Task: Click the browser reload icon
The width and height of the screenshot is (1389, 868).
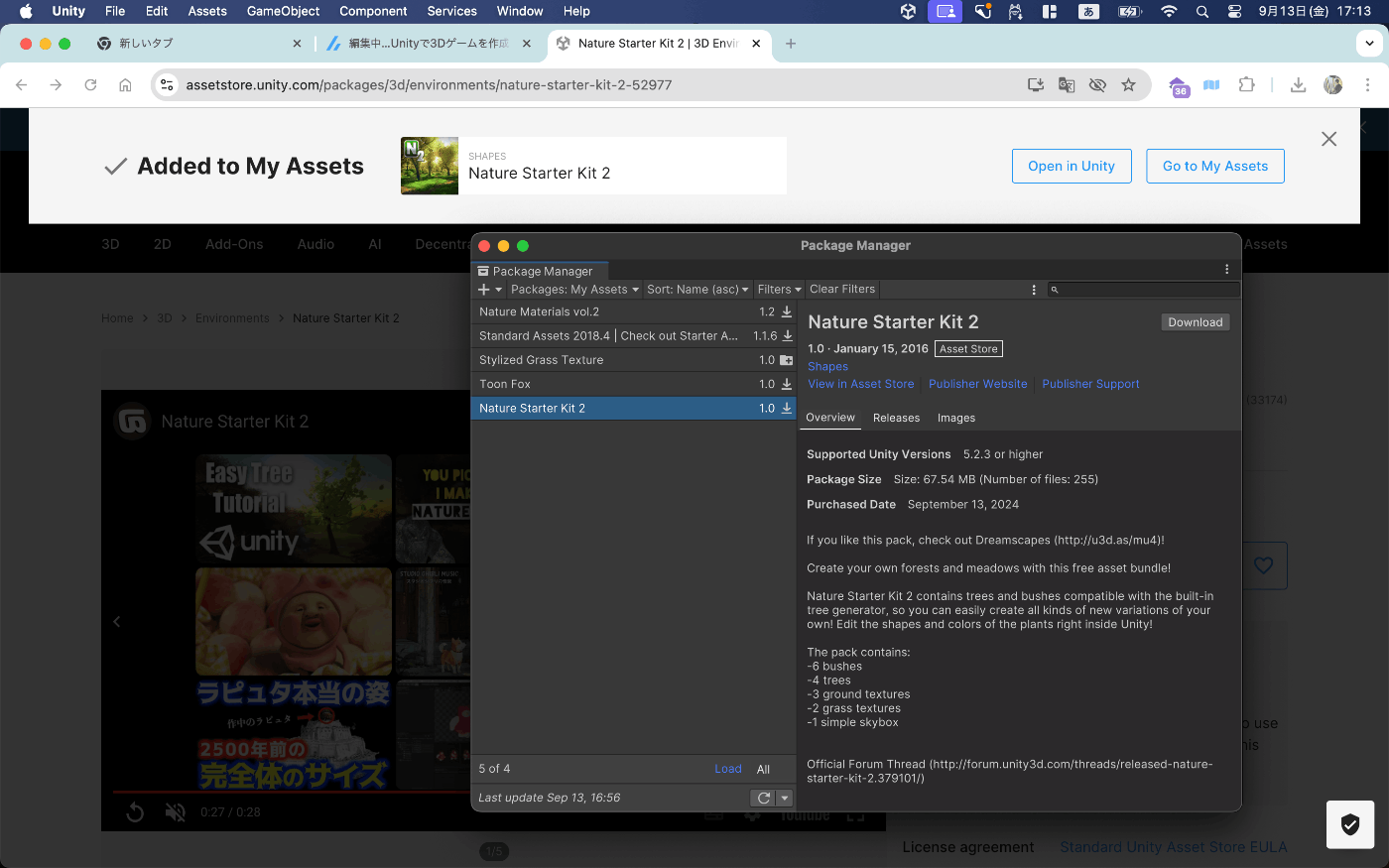Action: point(90,85)
